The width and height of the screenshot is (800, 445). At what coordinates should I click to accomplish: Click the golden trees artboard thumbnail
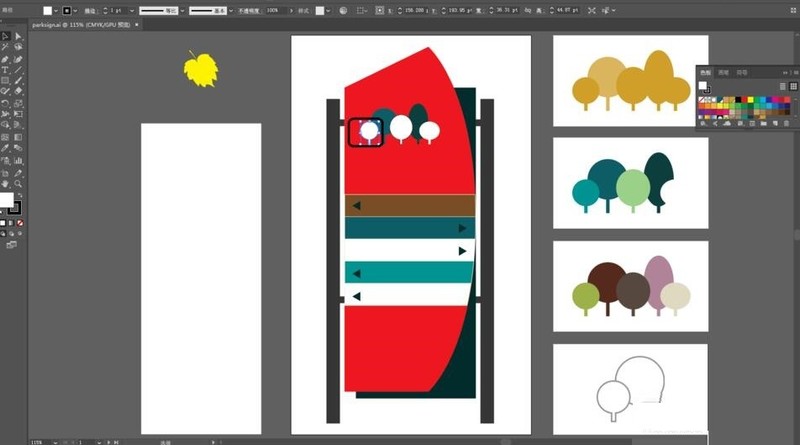[631, 81]
